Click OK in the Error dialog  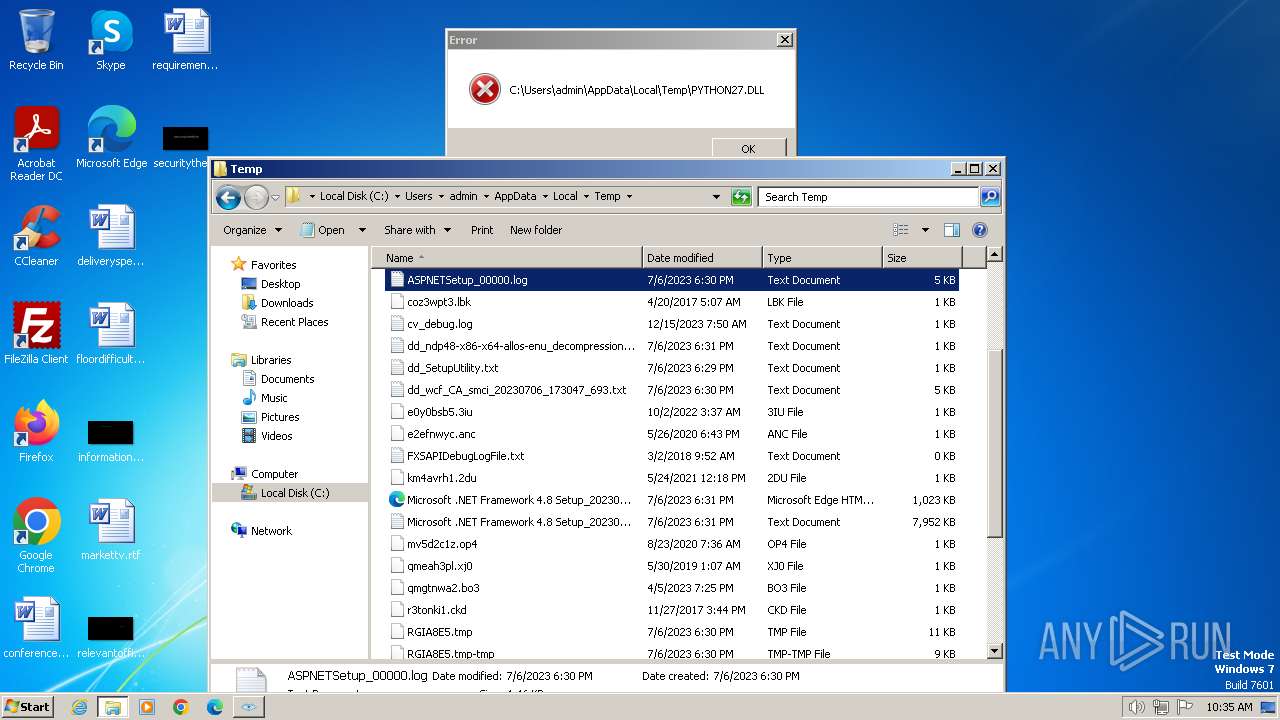coord(748,148)
